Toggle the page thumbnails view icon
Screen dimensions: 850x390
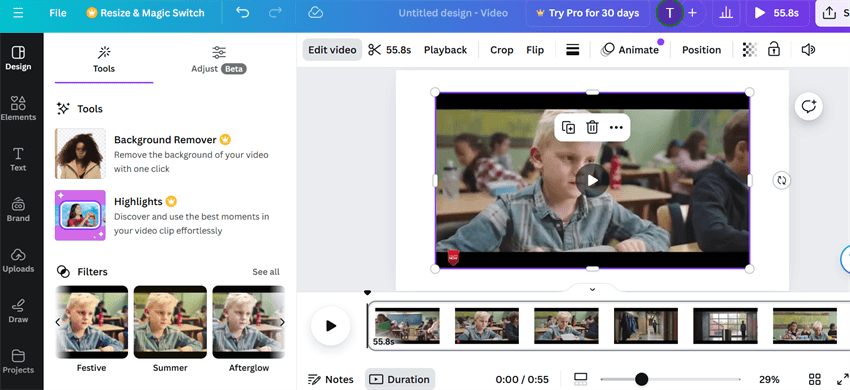[581, 379]
